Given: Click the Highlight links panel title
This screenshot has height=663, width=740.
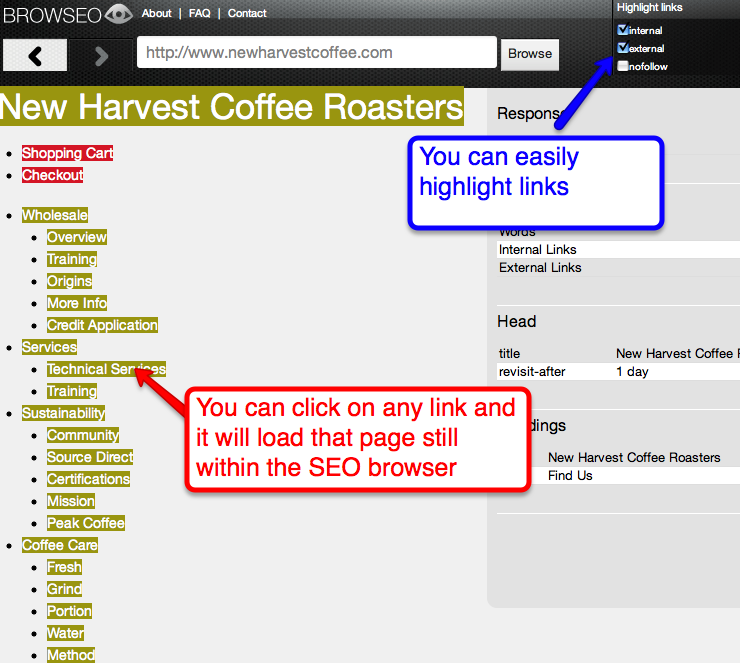Looking at the screenshot, I should [x=649, y=8].
